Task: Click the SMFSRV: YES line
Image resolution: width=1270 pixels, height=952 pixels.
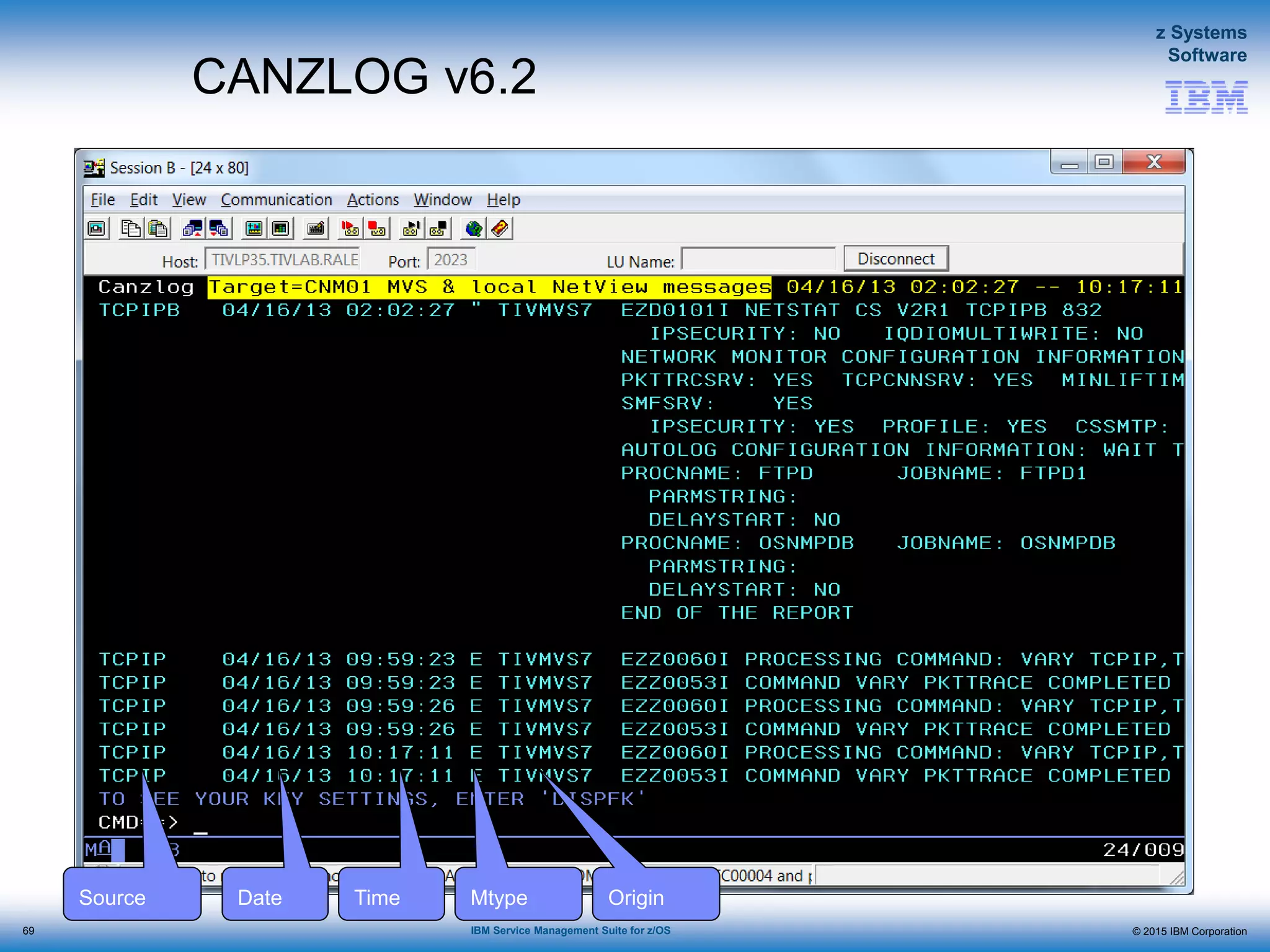Action: click(717, 403)
